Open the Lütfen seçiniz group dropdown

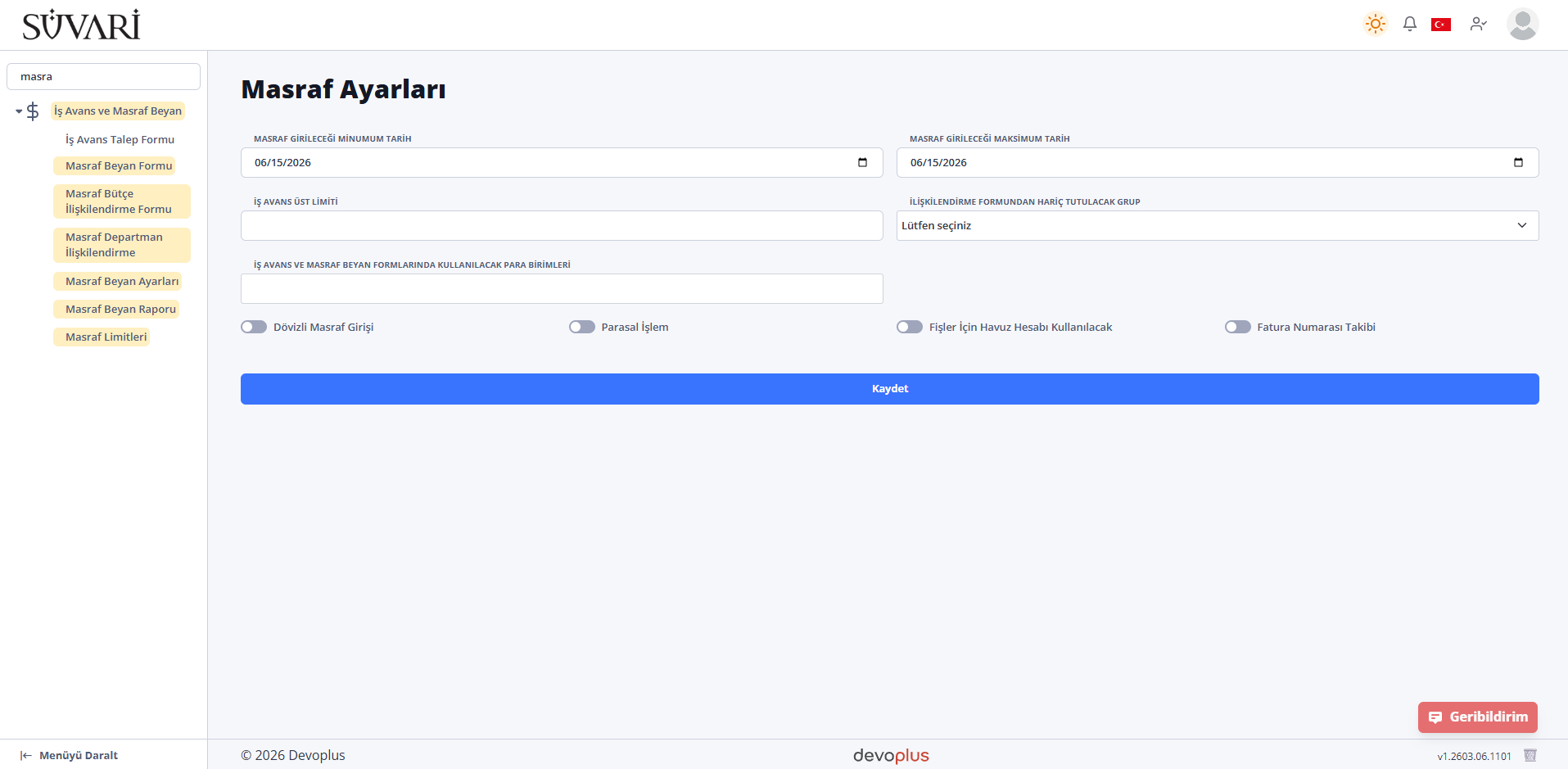click(x=1218, y=225)
